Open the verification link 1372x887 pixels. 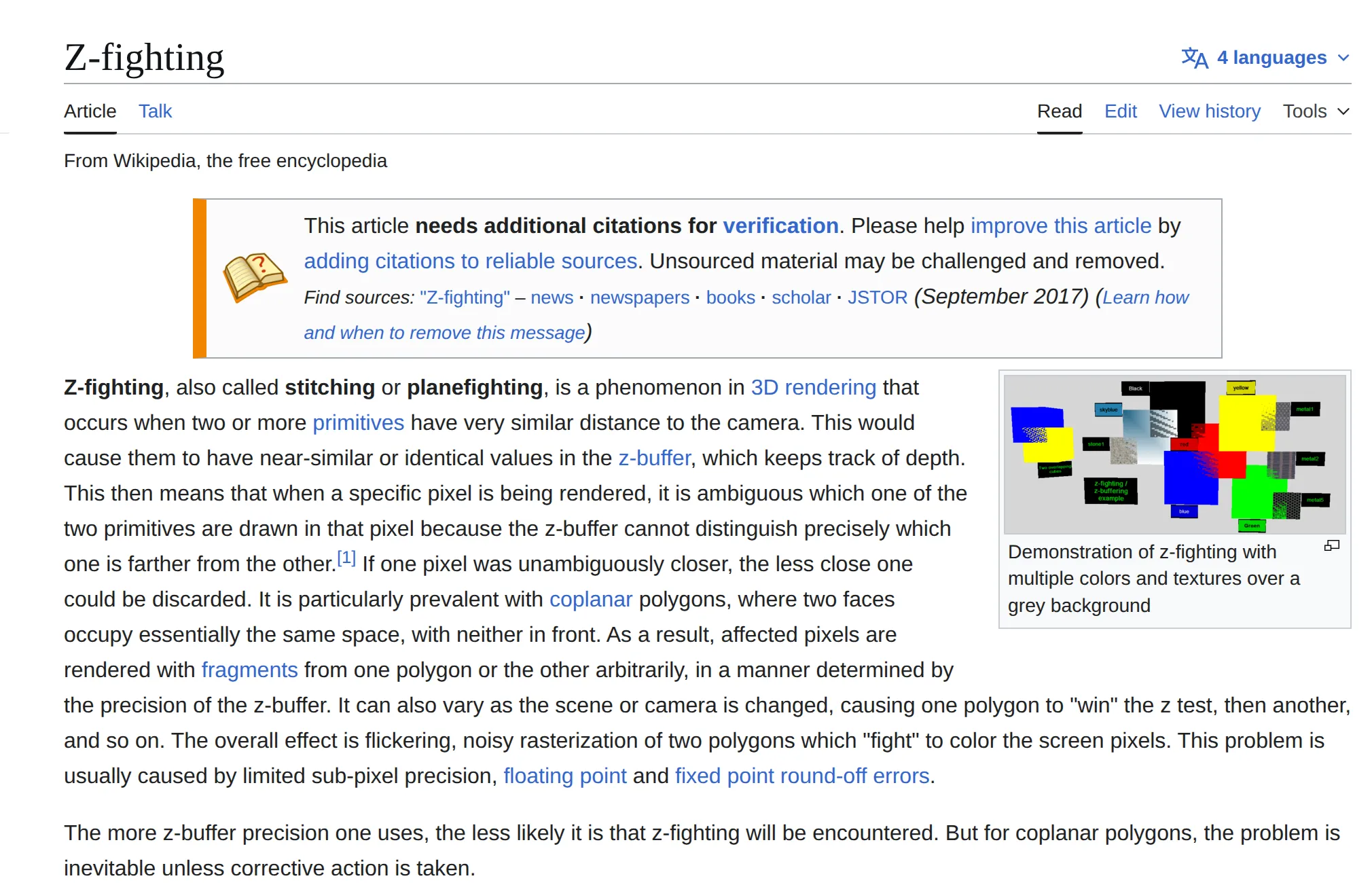(x=780, y=225)
